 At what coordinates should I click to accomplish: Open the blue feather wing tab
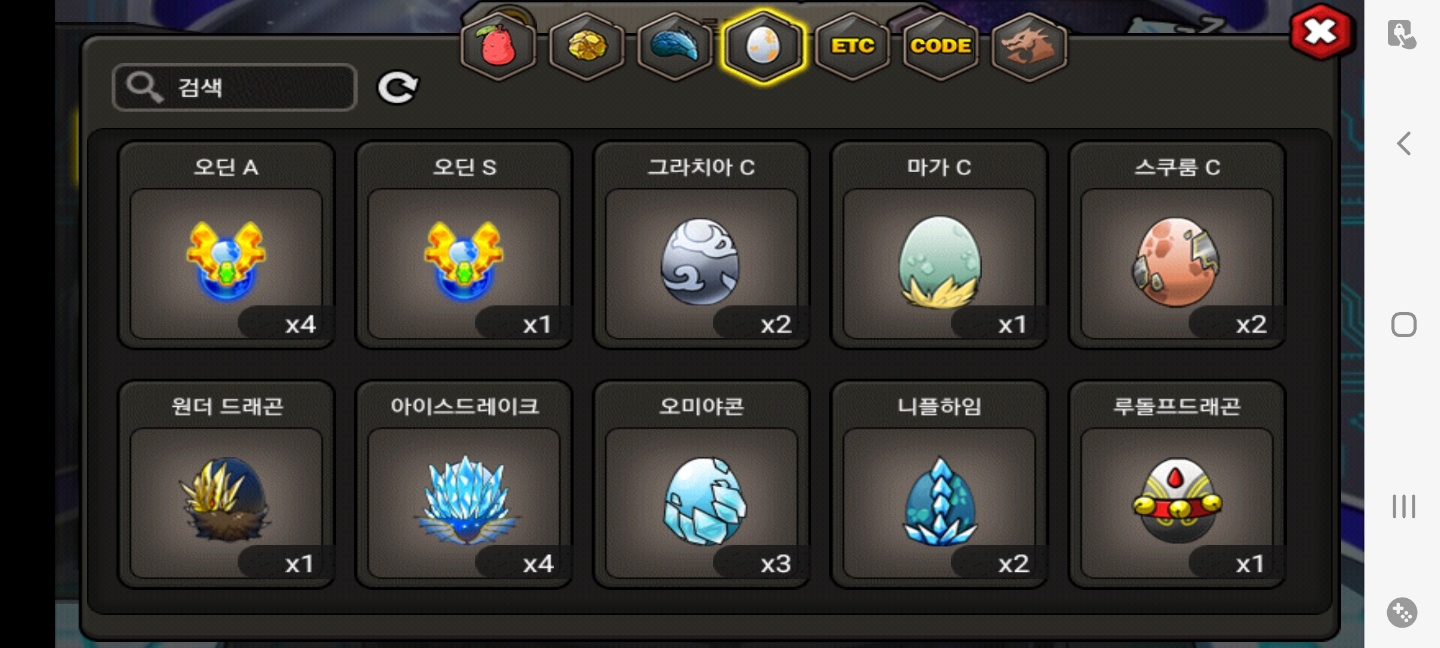pos(674,46)
